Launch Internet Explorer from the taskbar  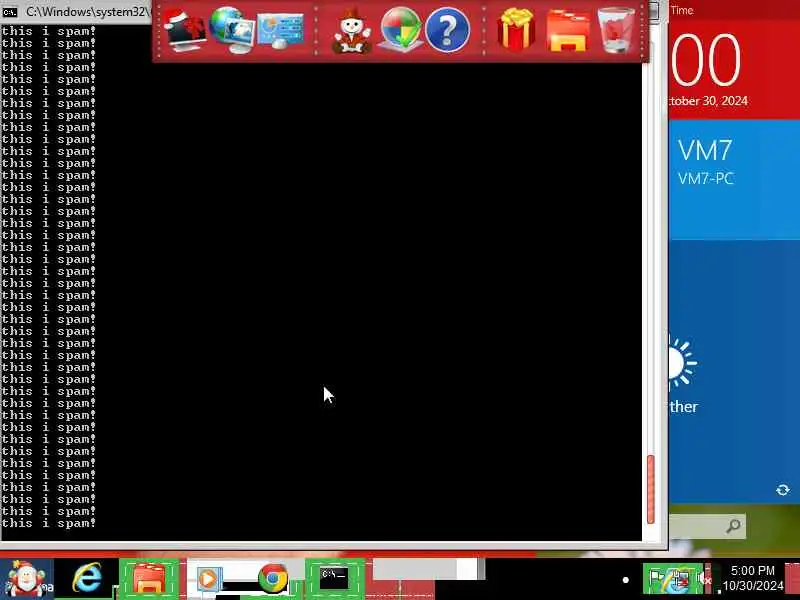(87, 579)
